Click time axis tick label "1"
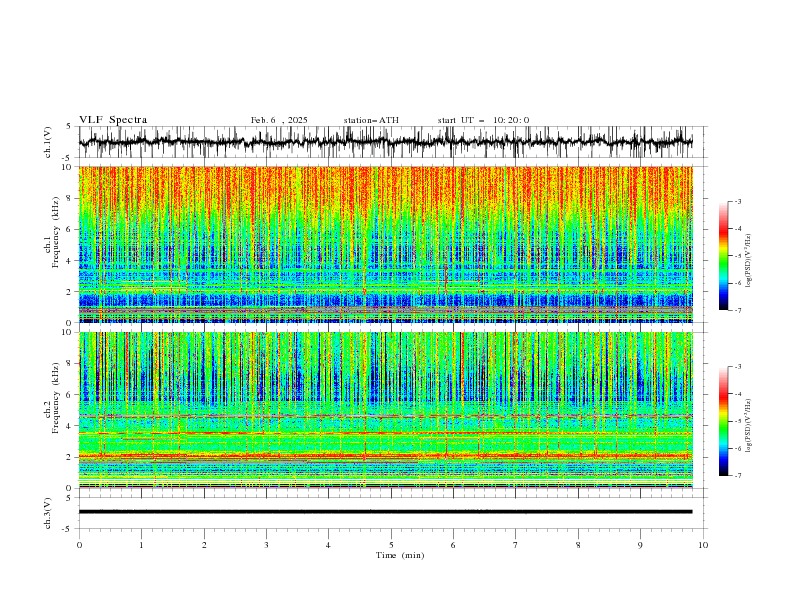Image resolution: width=792 pixels, height=612 pixels. coord(141,545)
